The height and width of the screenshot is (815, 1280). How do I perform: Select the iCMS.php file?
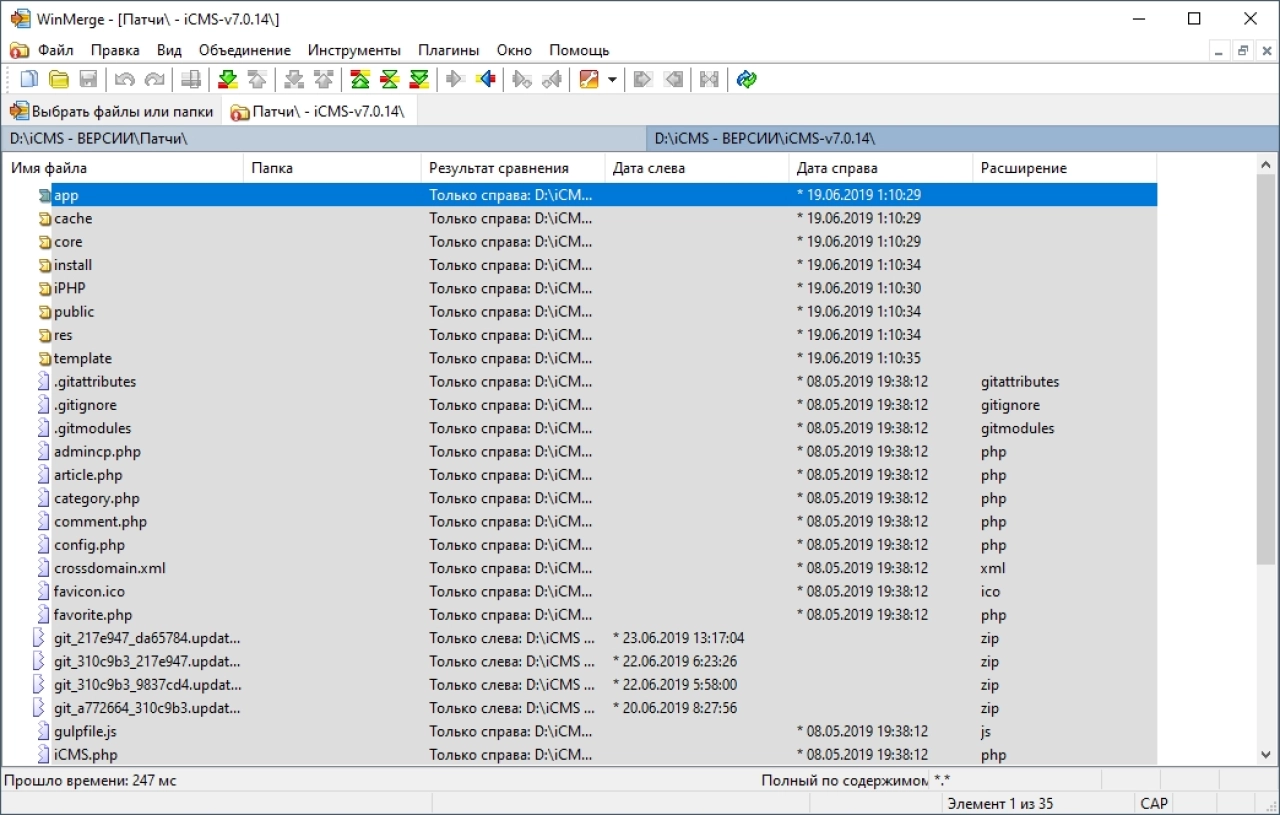tap(580, 755)
